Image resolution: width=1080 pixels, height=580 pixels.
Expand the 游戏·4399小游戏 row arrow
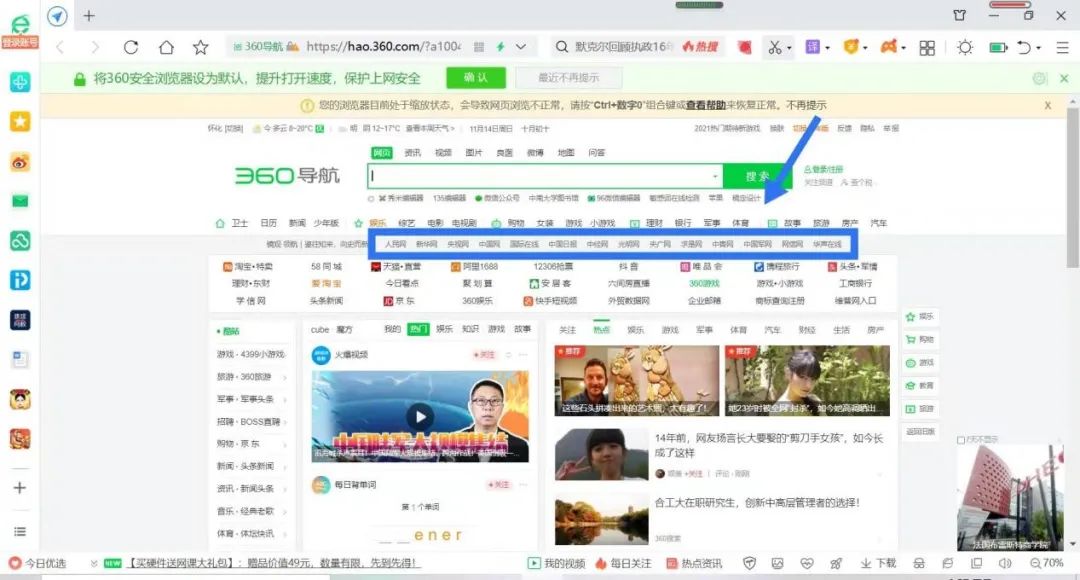click(x=284, y=355)
